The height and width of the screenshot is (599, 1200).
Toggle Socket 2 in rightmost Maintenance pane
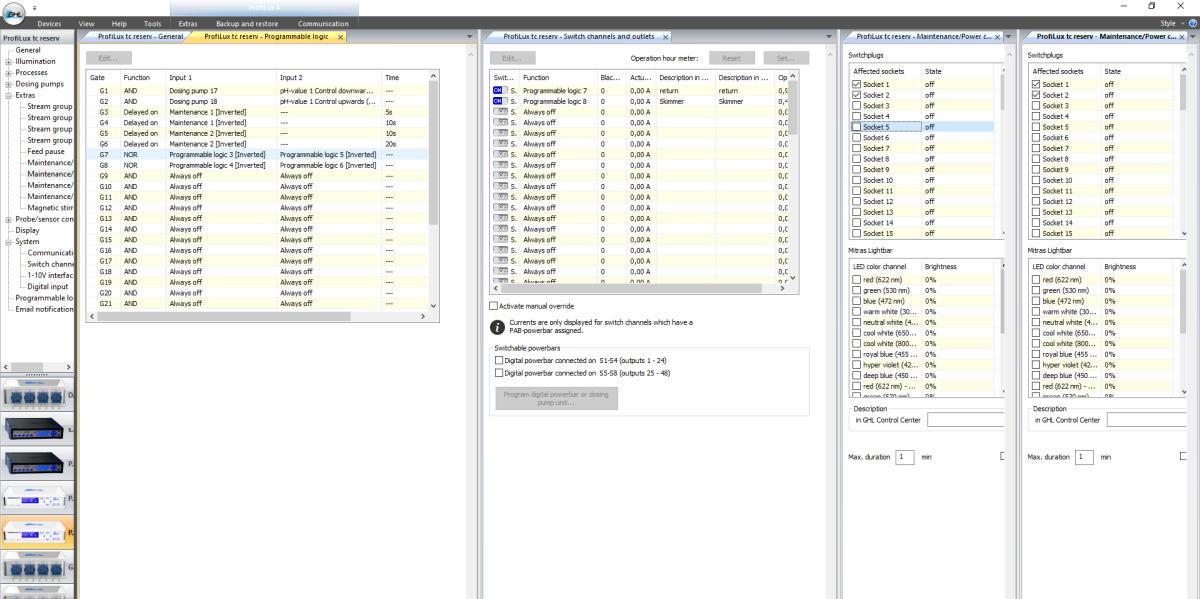1035,95
